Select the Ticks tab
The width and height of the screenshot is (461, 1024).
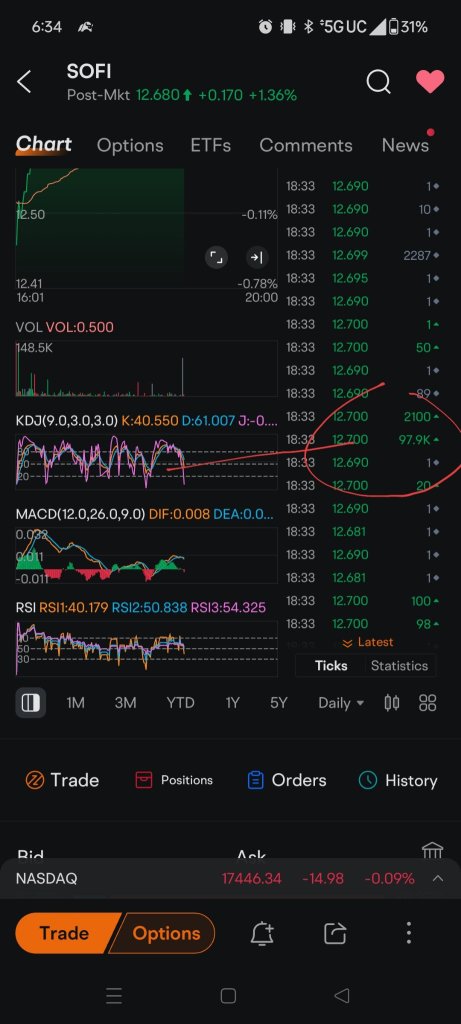pos(330,665)
